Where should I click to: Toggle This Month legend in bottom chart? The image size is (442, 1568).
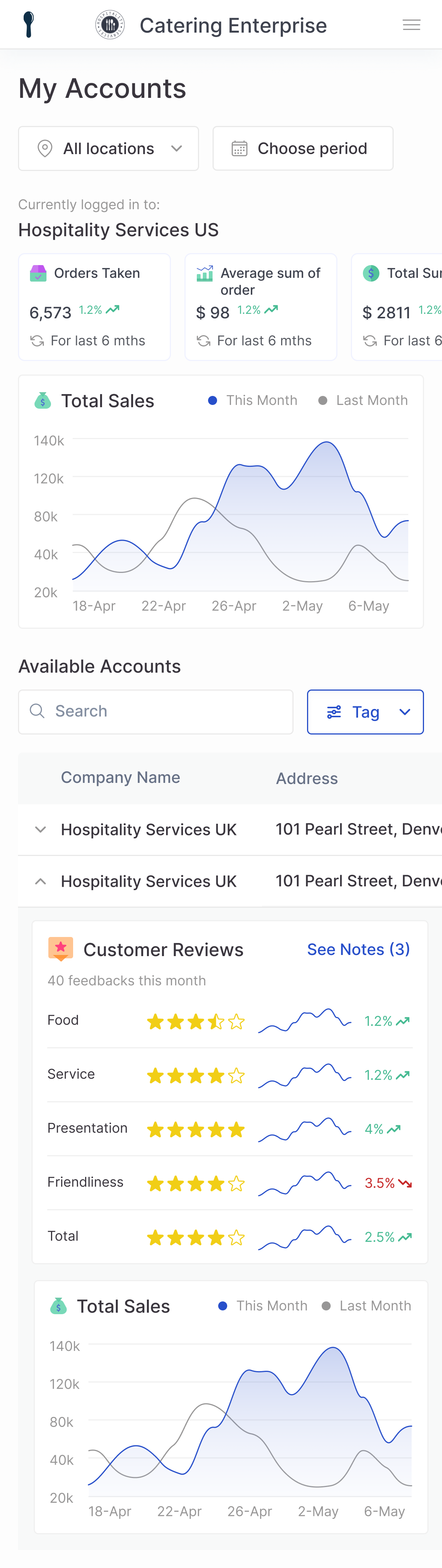coord(263,1306)
